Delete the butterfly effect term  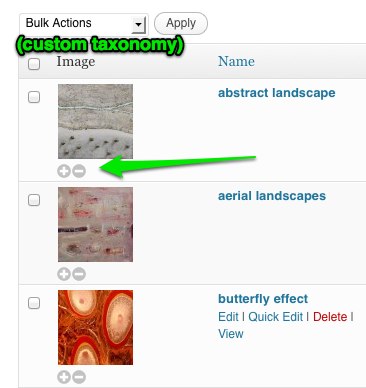tap(330, 317)
